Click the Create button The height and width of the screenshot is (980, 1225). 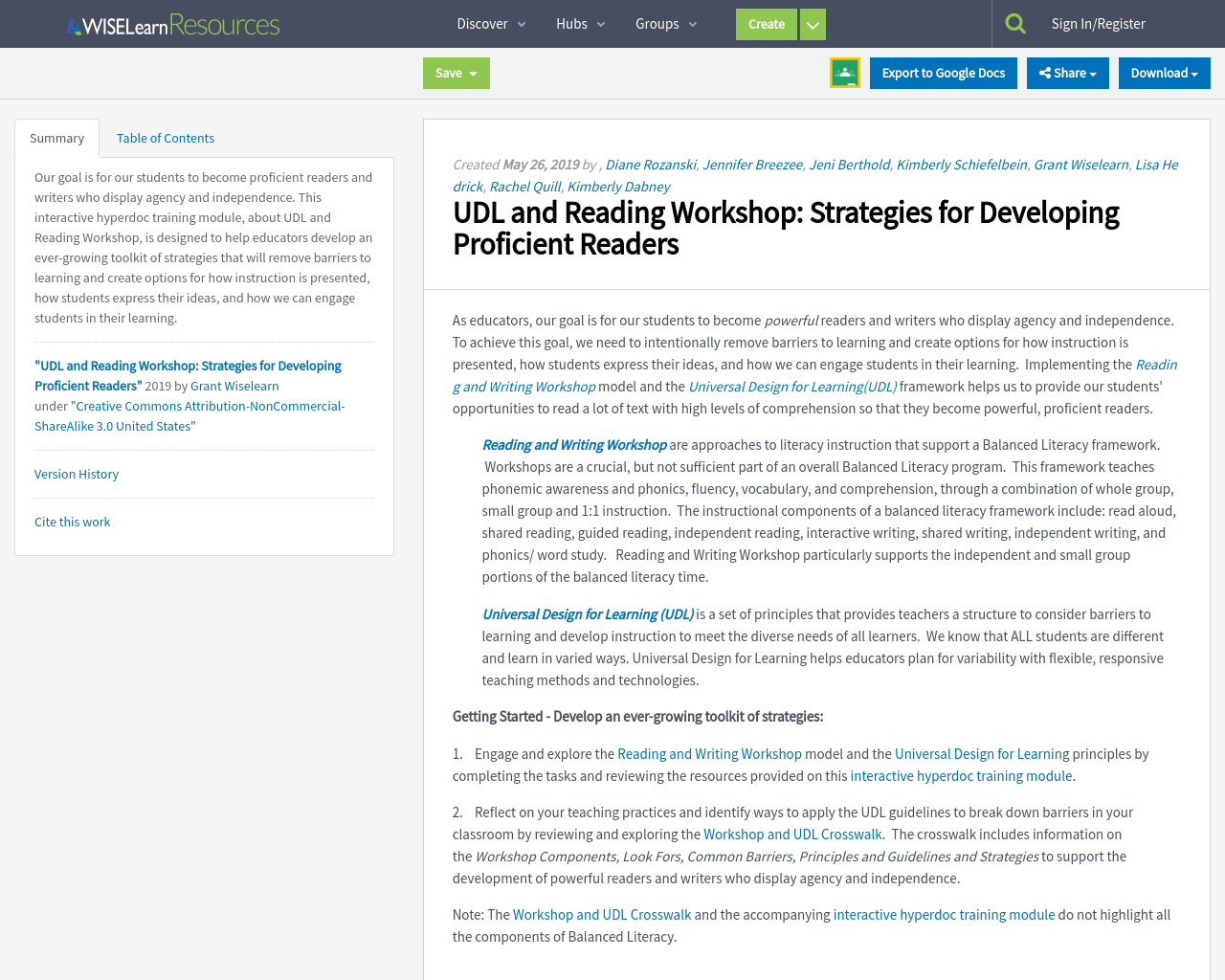coord(766,23)
